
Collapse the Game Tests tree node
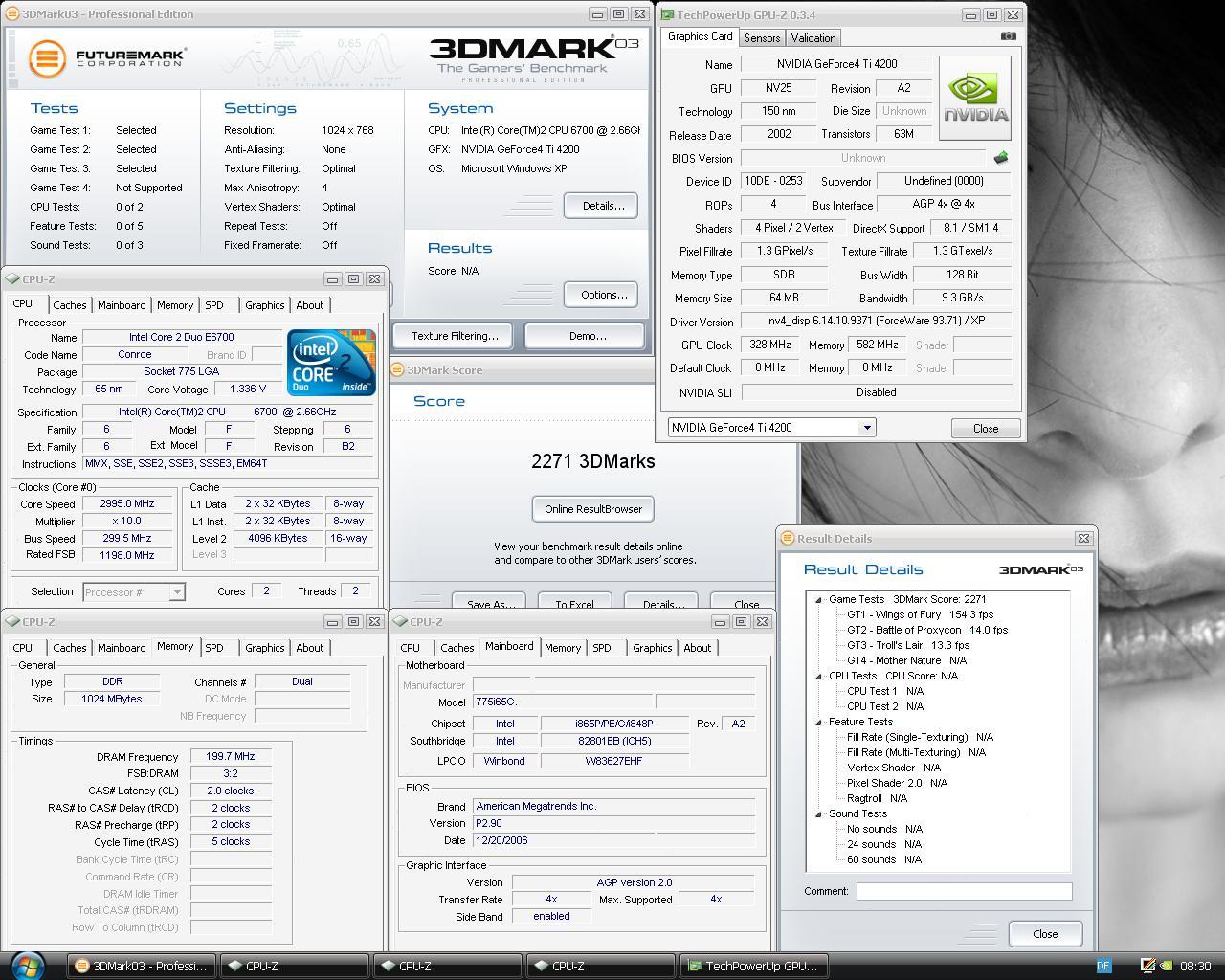pyautogui.click(x=818, y=600)
